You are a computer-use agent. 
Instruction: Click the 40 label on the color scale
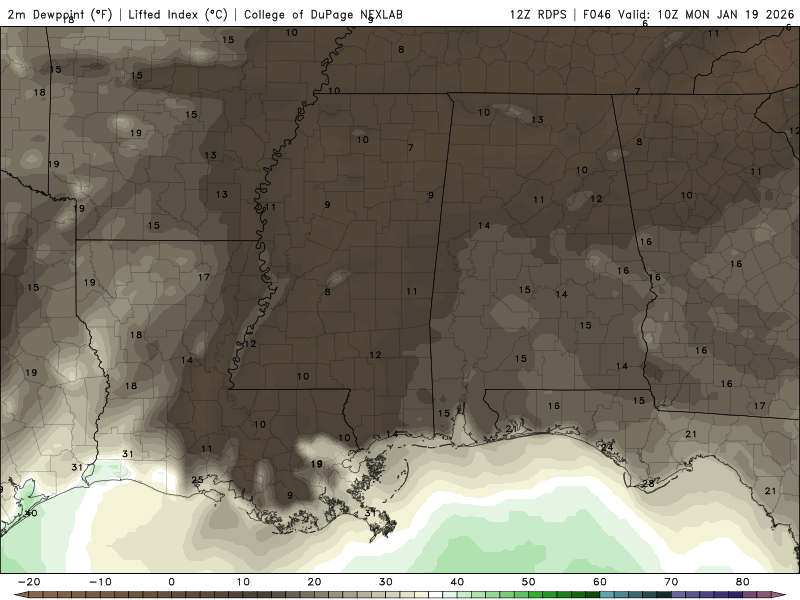click(457, 582)
